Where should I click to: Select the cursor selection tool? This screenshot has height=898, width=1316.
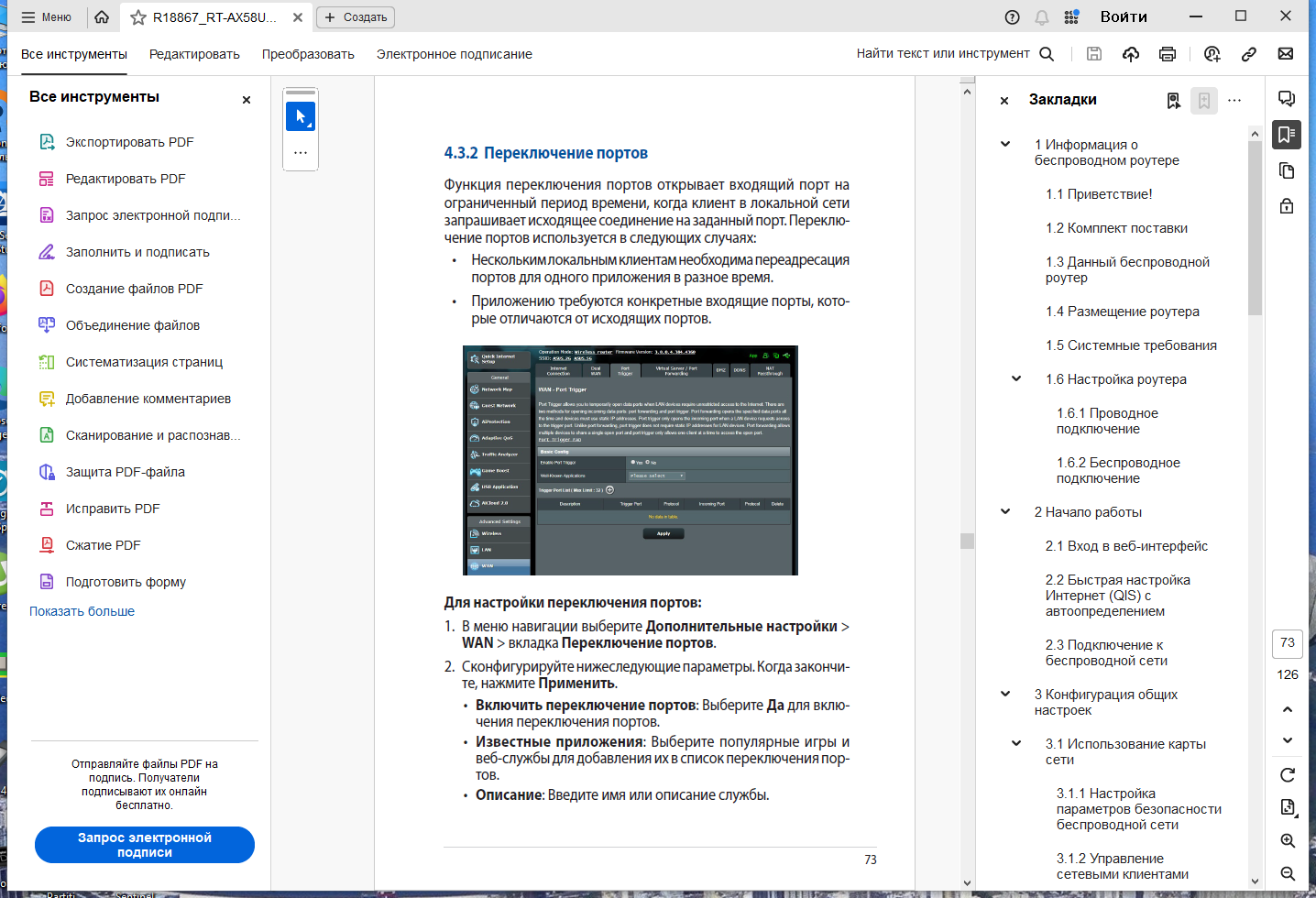tap(301, 117)
